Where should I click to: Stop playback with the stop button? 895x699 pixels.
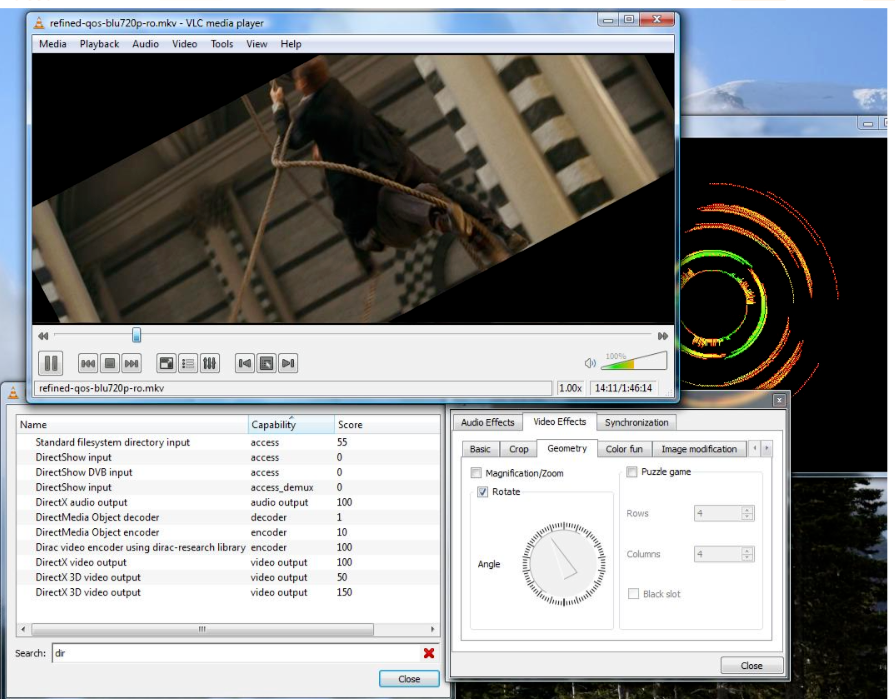[x=110, y=363]
